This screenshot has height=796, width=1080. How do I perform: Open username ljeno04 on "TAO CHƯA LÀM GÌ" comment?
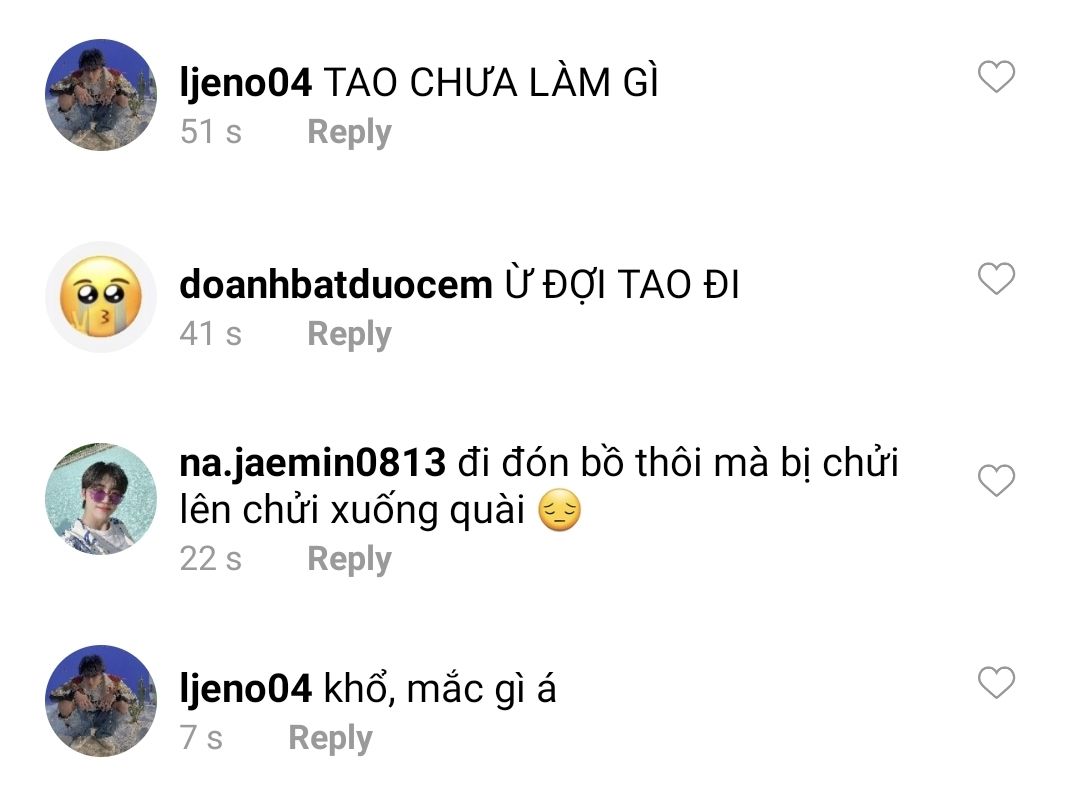pyautogui.click(x=245, y=83)
